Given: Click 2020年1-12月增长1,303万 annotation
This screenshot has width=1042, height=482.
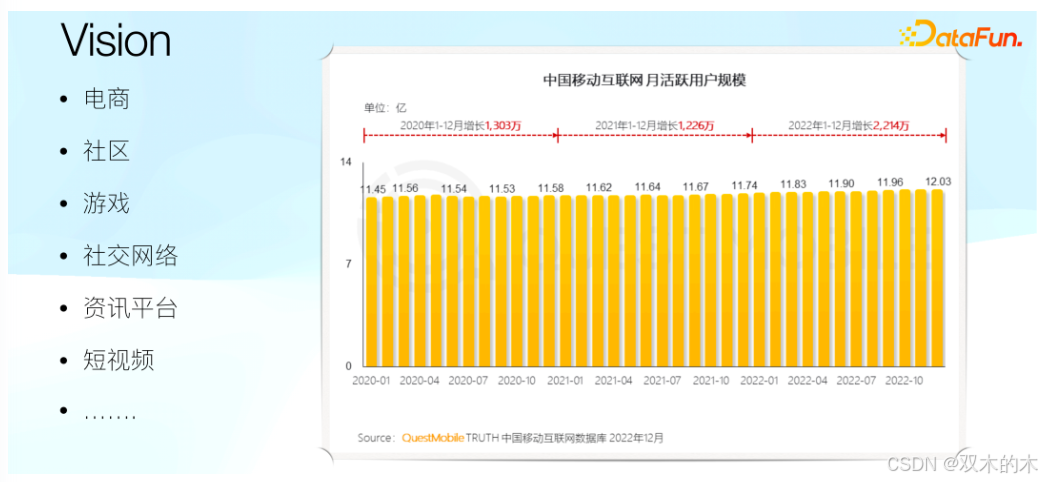Looking at the screenshot, I should coord(460,124).
